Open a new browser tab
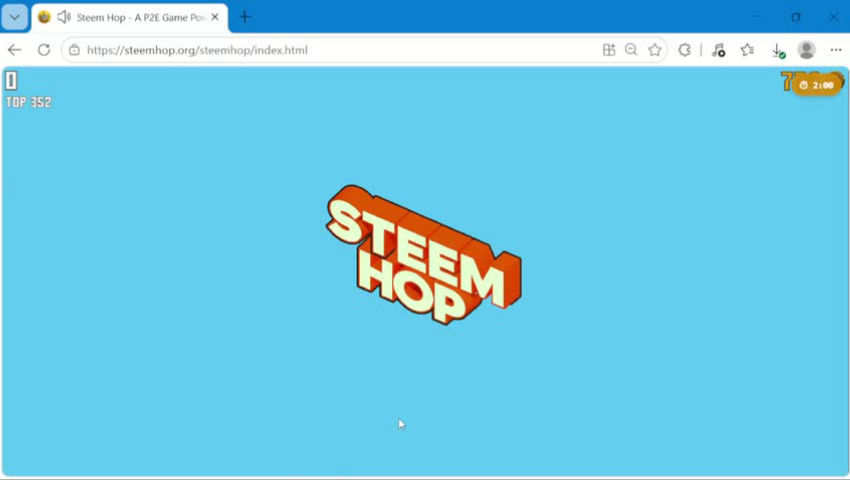850x480 pixels. [245, 17]
